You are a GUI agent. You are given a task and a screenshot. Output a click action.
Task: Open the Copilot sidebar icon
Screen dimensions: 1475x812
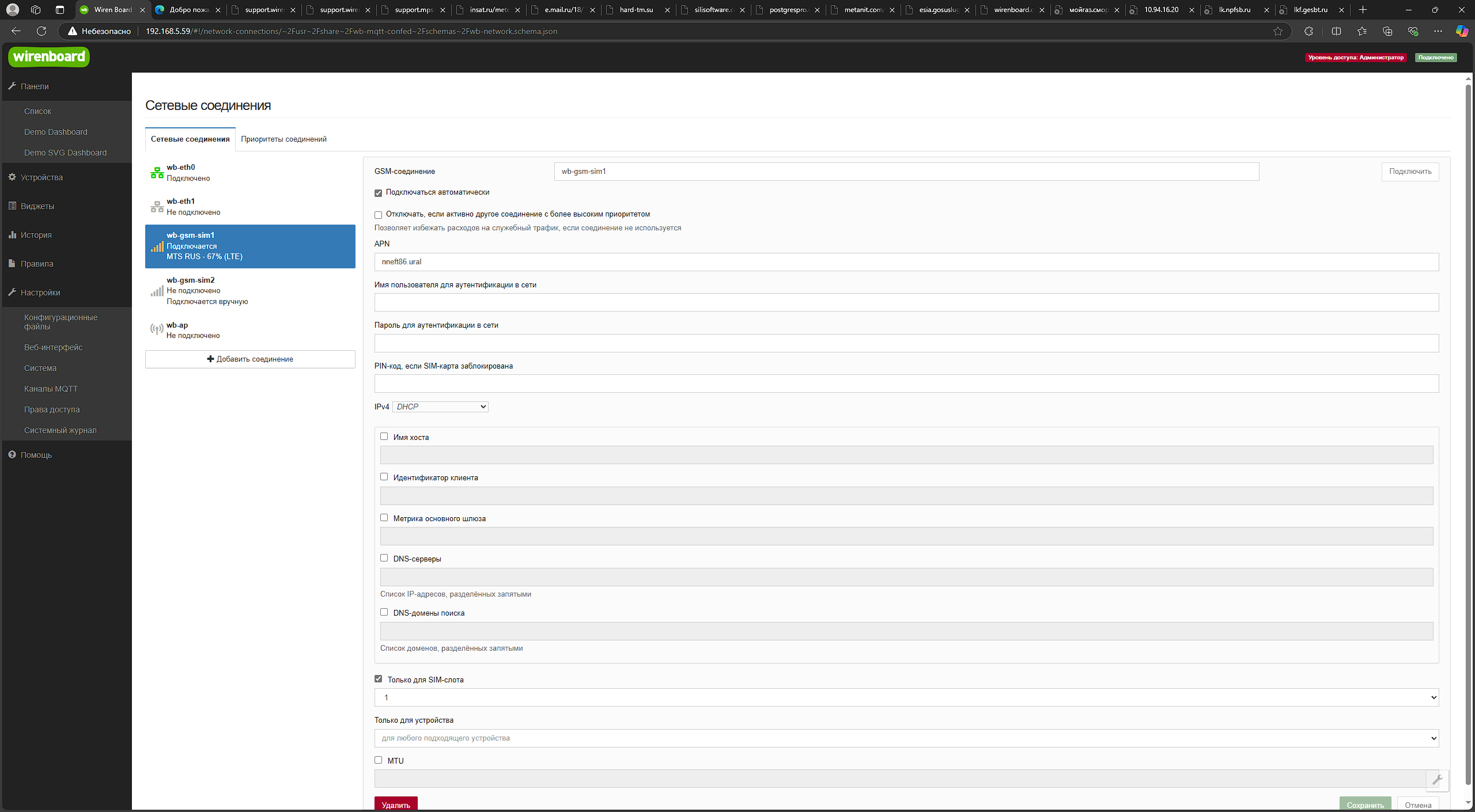(x=1462, y=31)
